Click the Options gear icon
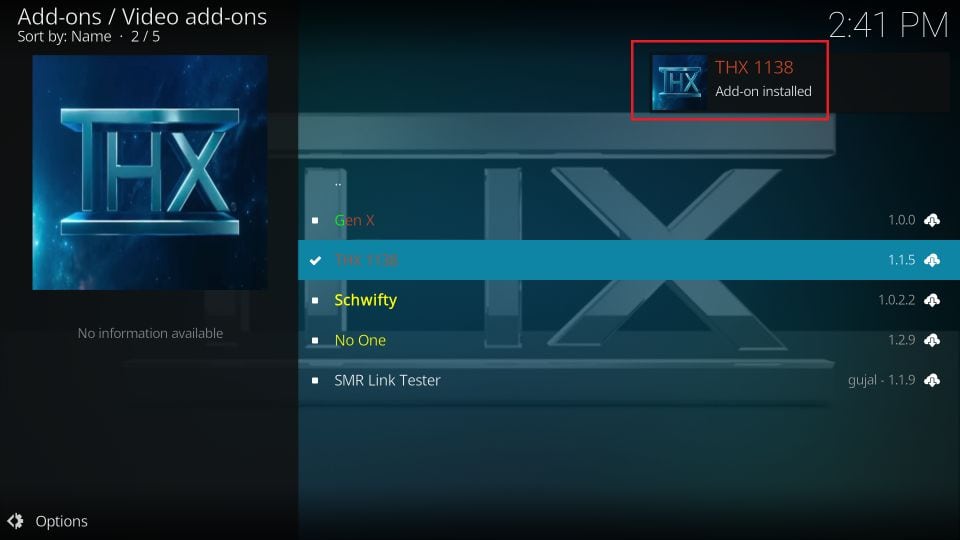Viewport: 960px width, 540px height. tap(15, 521)
